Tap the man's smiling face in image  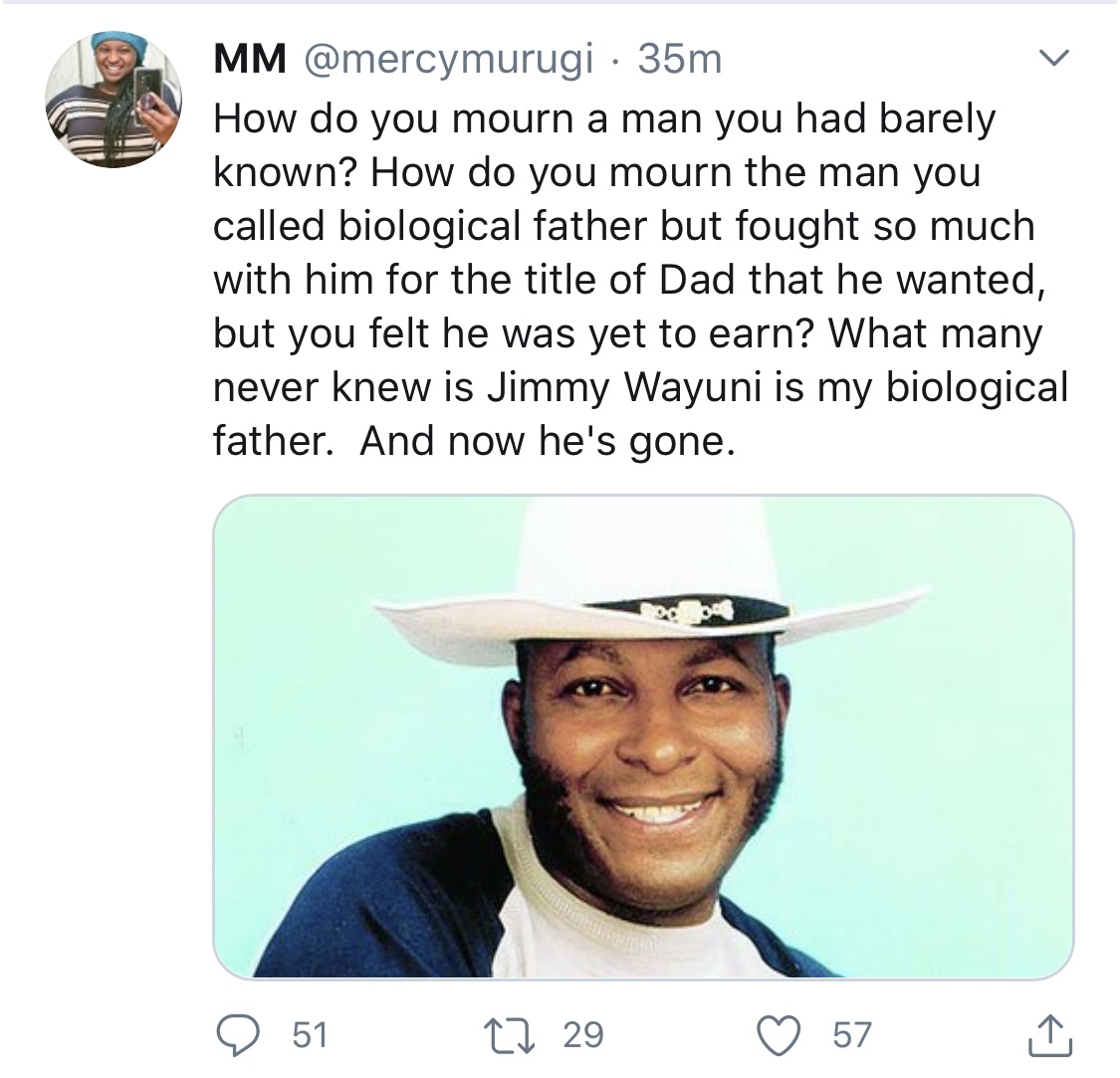pos(653,751)
